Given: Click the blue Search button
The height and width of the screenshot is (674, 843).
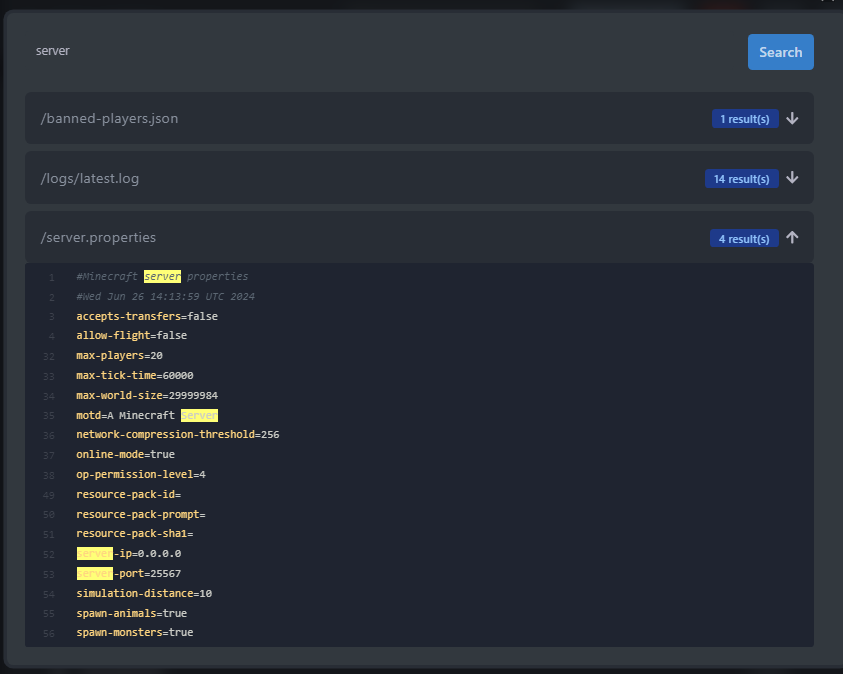Looking at the screenshot, I should [780, 51].
